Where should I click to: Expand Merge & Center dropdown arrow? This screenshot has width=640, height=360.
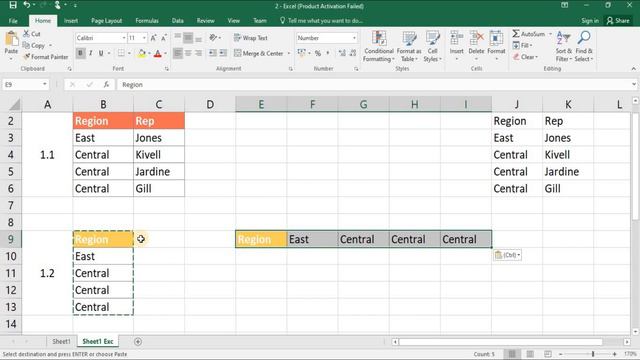(x=289, y=53)
